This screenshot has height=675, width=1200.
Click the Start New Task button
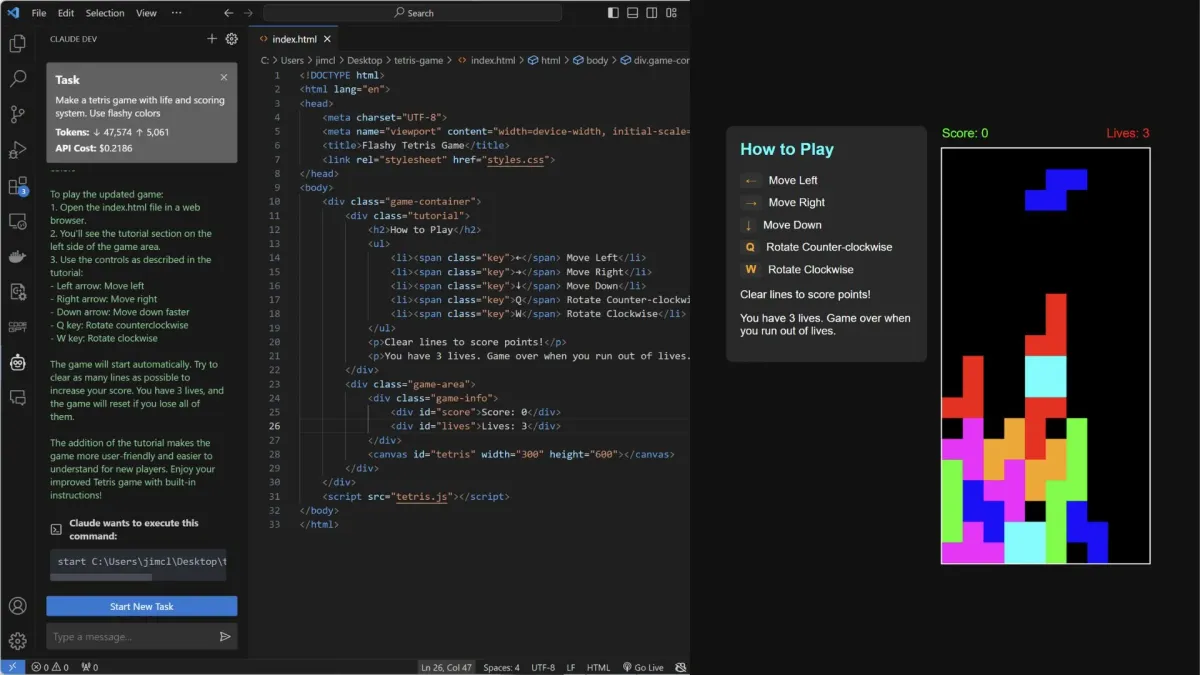[142, 606]
